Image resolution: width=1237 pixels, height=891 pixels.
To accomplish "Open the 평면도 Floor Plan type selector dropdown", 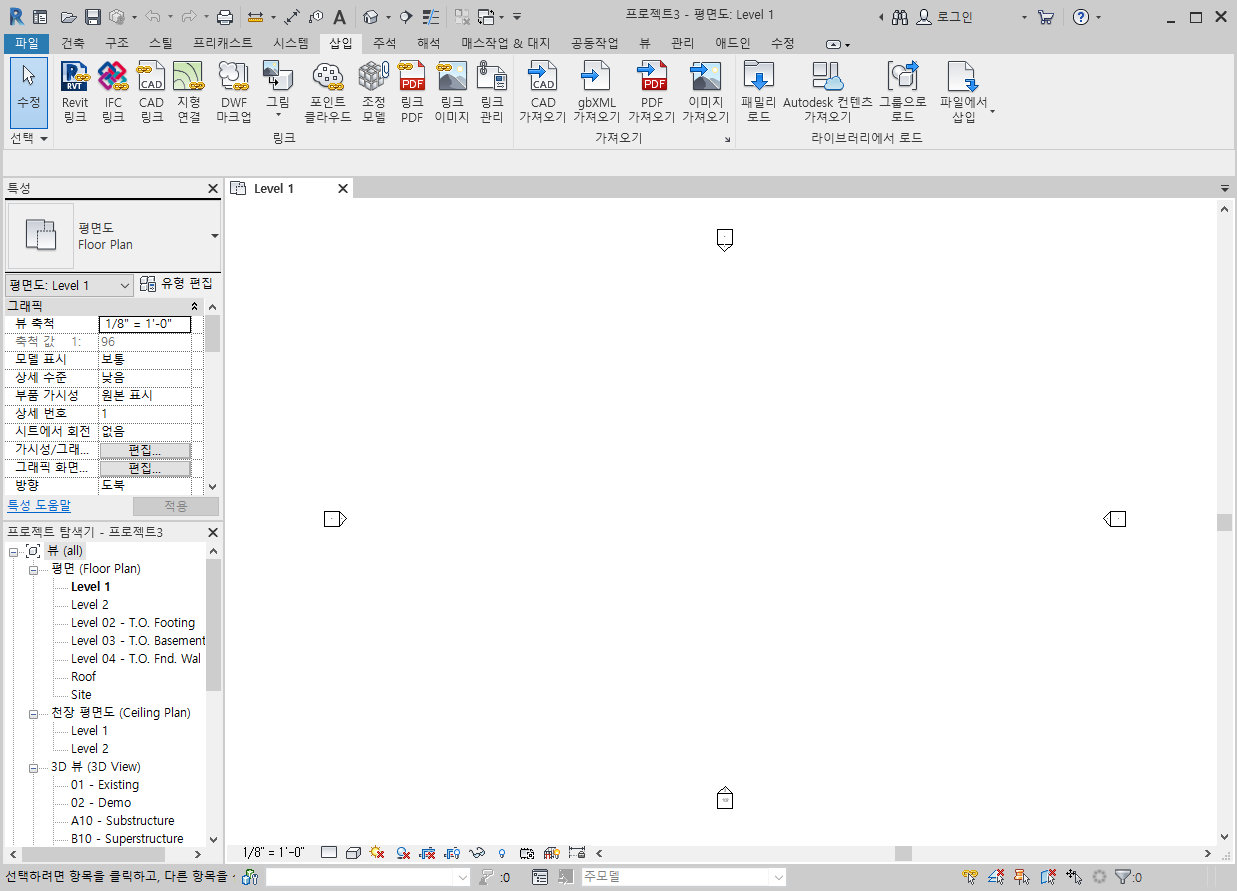I will pos(215,236).
